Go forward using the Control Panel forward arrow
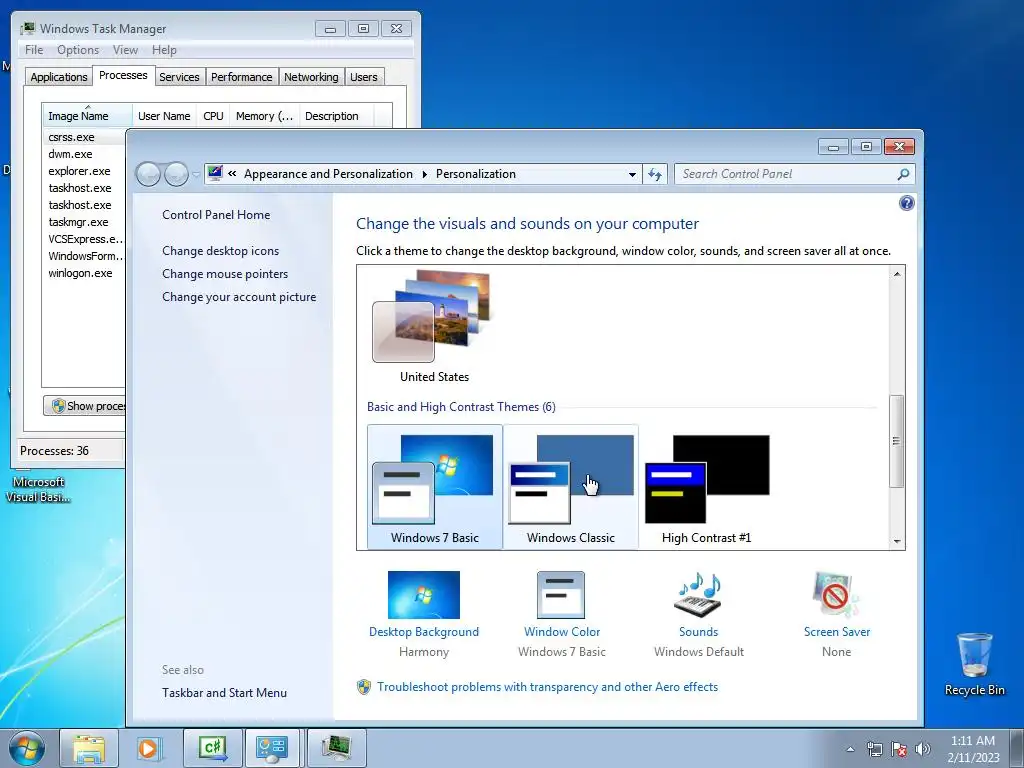Image resolution: width=1024 pixels, height=768 pixels. point(176,174)
